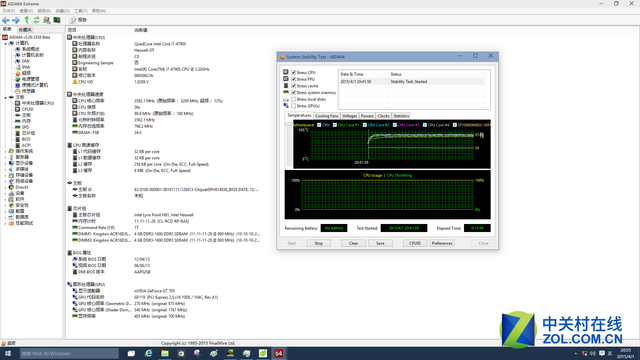Click the people/users toolbar icon
The width and height of the screenshot is (640, 360).
pyautogui.click(x=47, y=20)
